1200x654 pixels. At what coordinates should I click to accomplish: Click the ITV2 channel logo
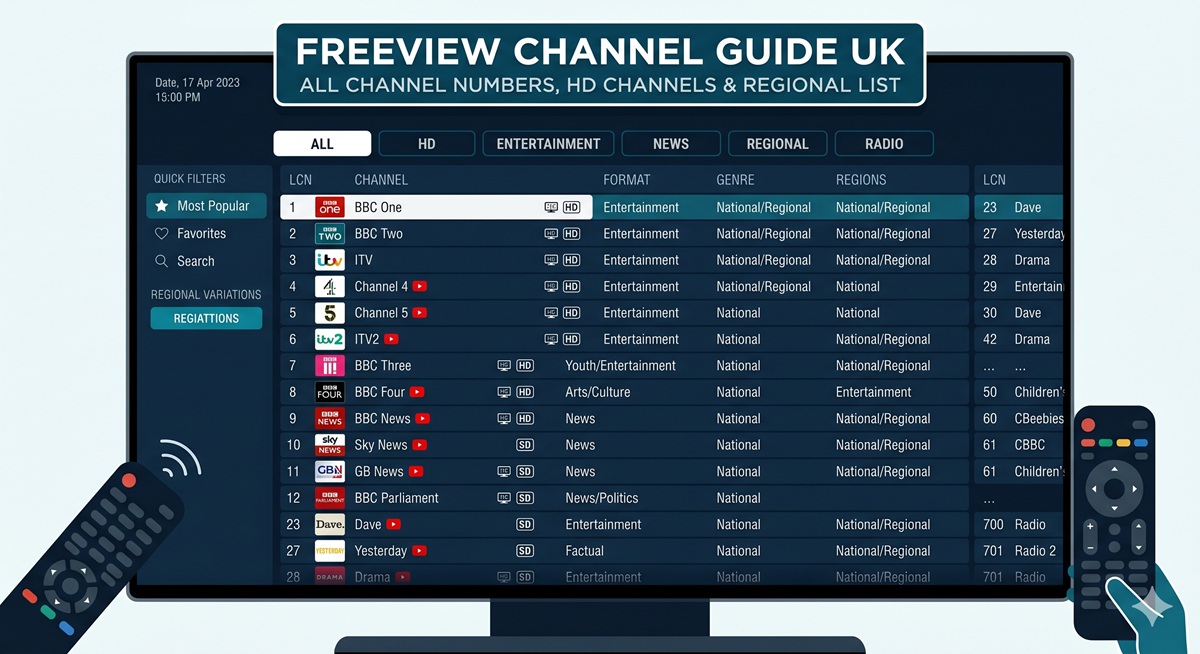[330, 339]
